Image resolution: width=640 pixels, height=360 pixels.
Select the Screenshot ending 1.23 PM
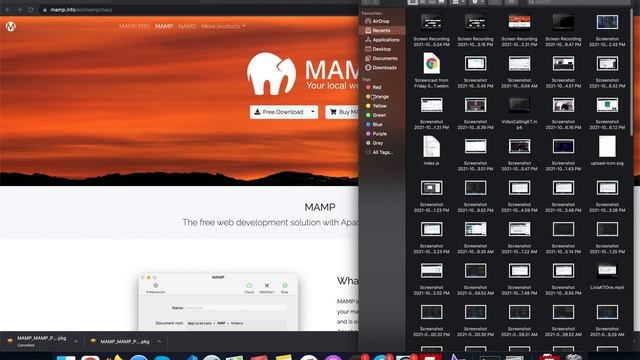pos(431,196)
